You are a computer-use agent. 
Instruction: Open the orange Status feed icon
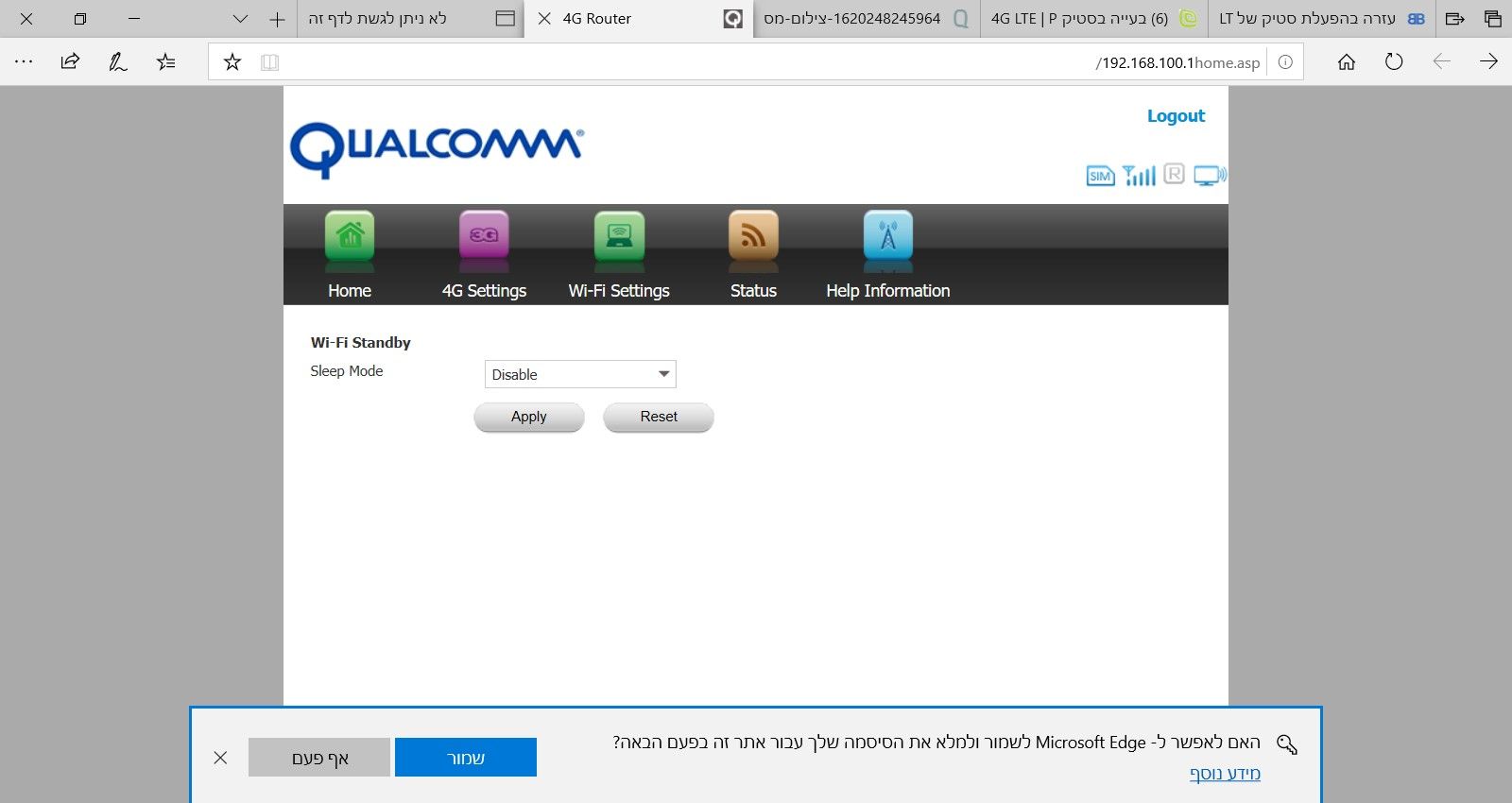[753, 235]
